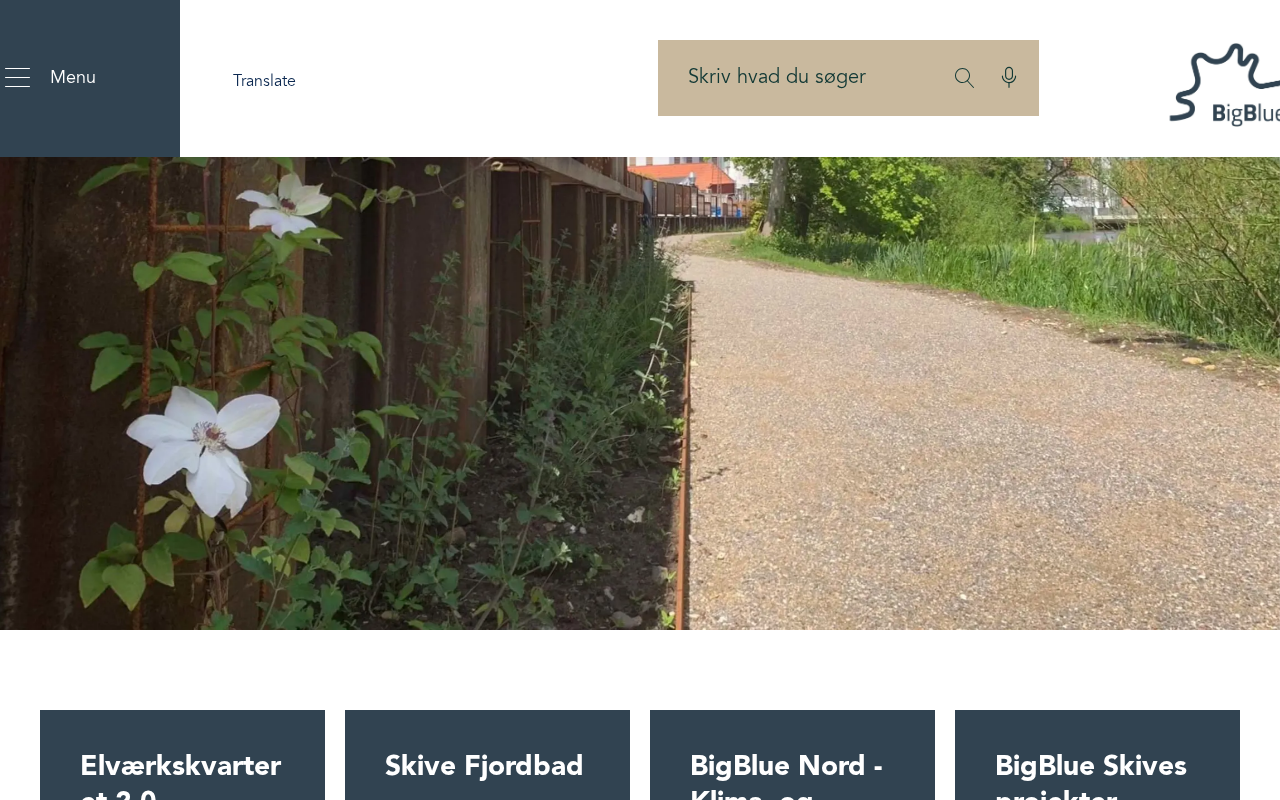The height and width of the screenshot is (800, 1280).
Task: Click the Menu label text
Action: [73, 77]
